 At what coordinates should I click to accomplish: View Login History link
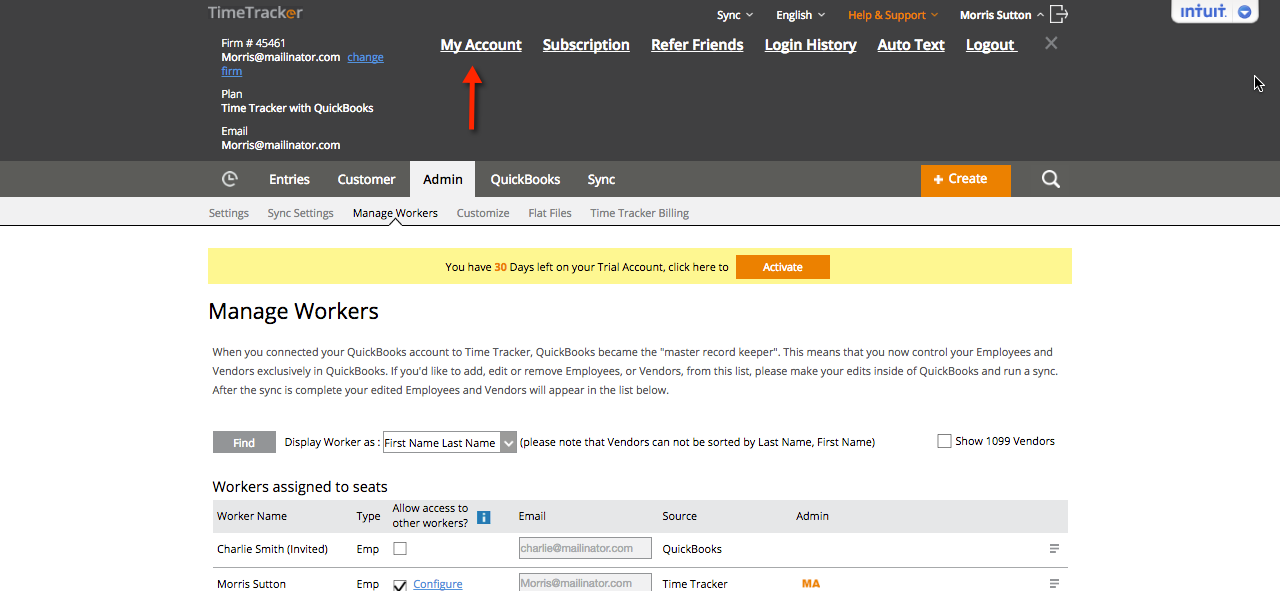(810, 45)
